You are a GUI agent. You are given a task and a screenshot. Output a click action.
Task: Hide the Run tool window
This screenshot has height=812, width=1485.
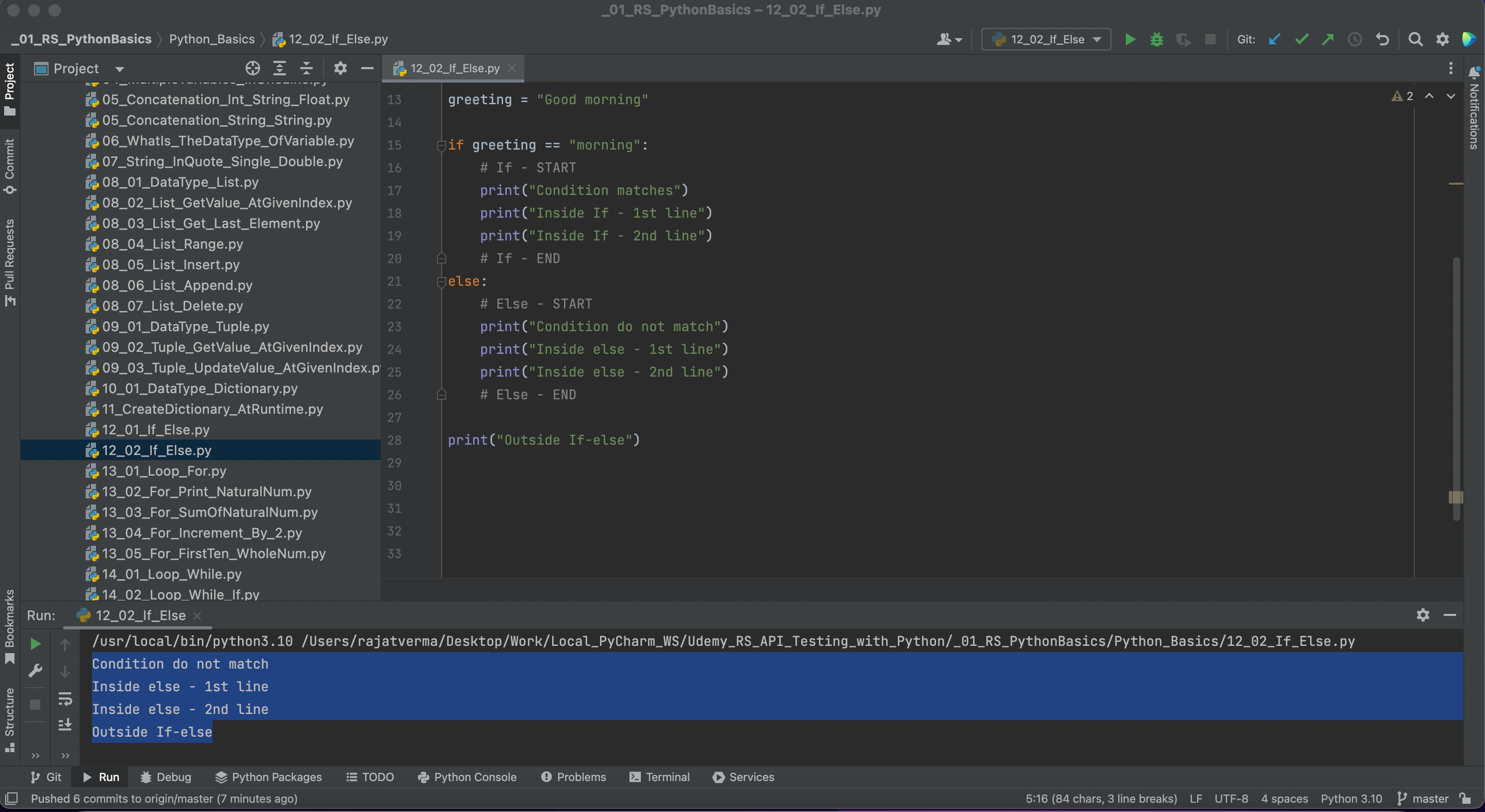(1450, 615)
